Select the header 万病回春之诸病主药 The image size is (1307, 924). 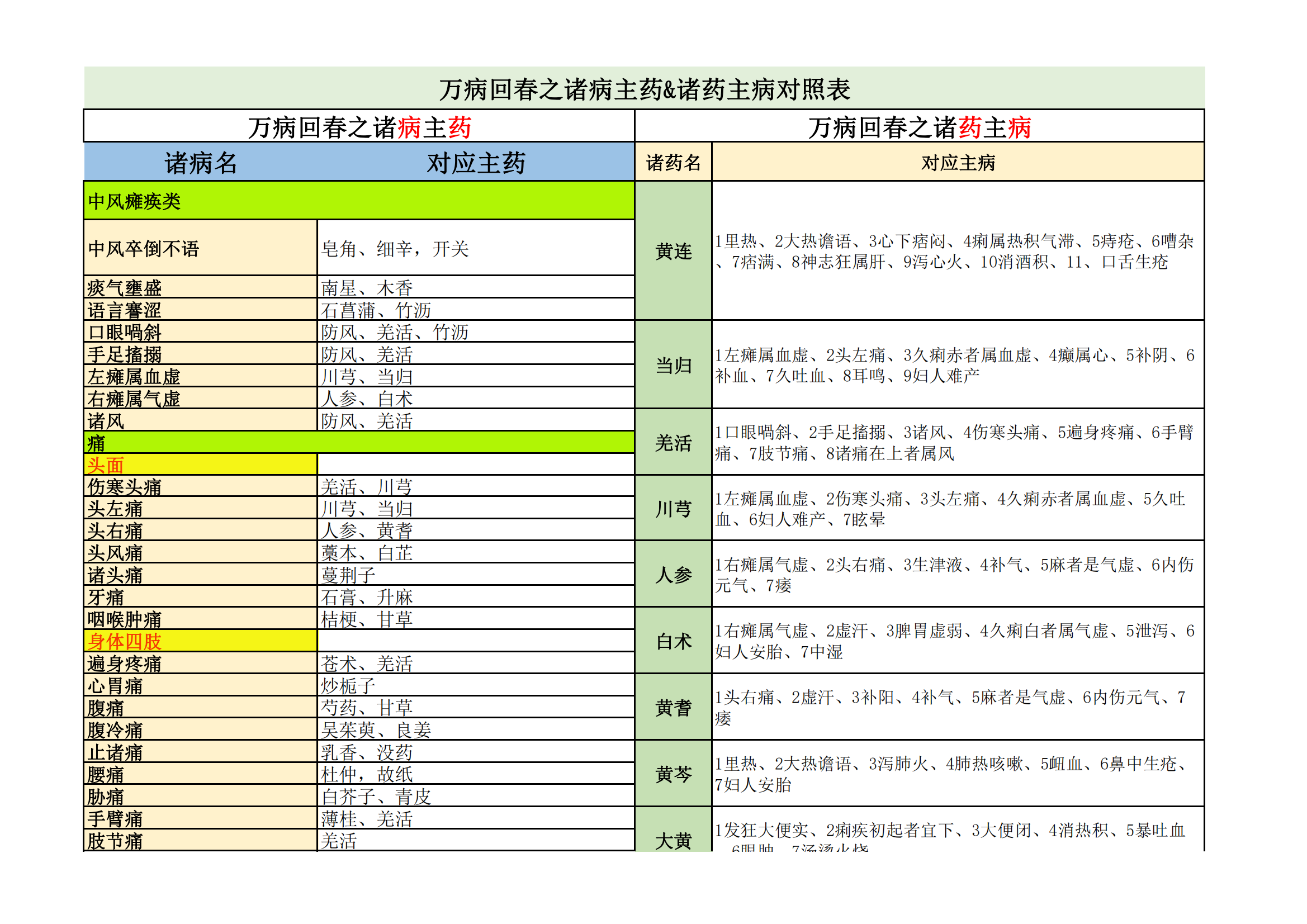coord(359,126)
